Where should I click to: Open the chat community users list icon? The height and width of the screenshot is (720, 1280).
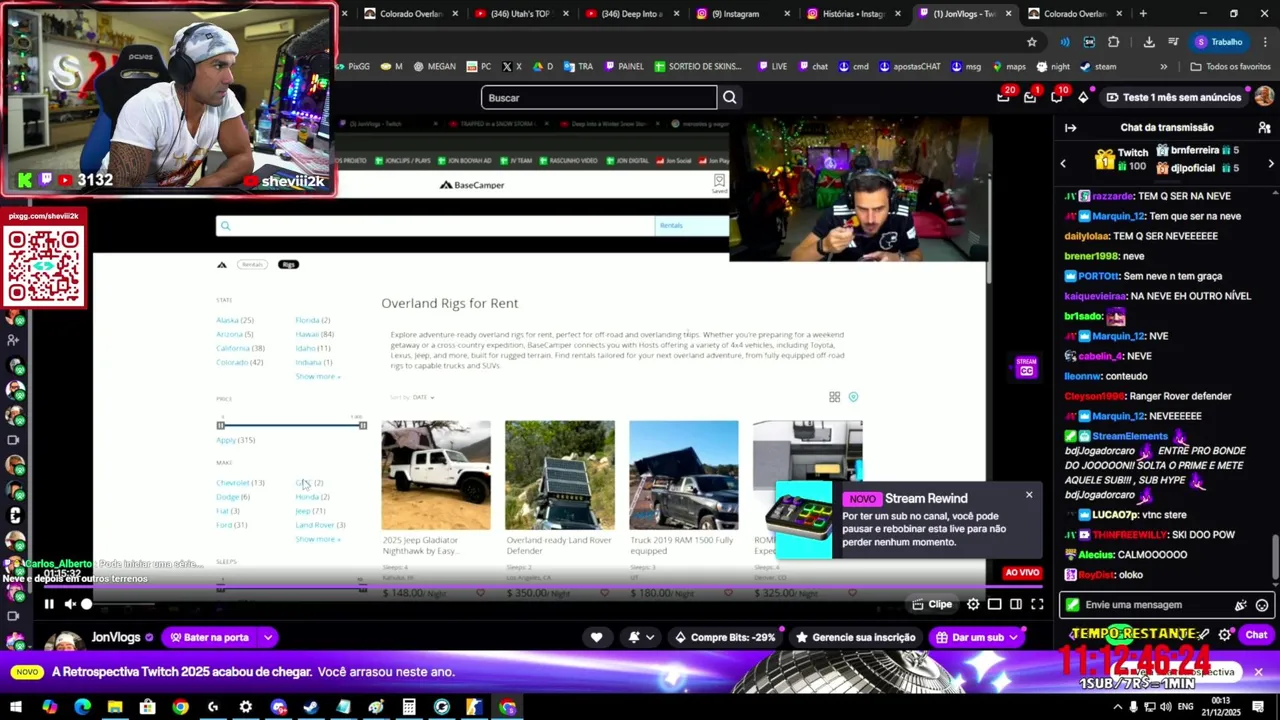(1264, 127)
